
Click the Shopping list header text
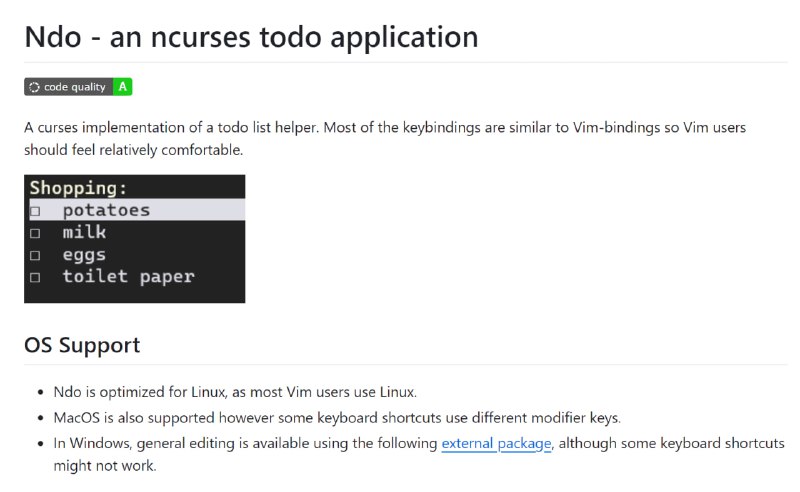[78, 188]
